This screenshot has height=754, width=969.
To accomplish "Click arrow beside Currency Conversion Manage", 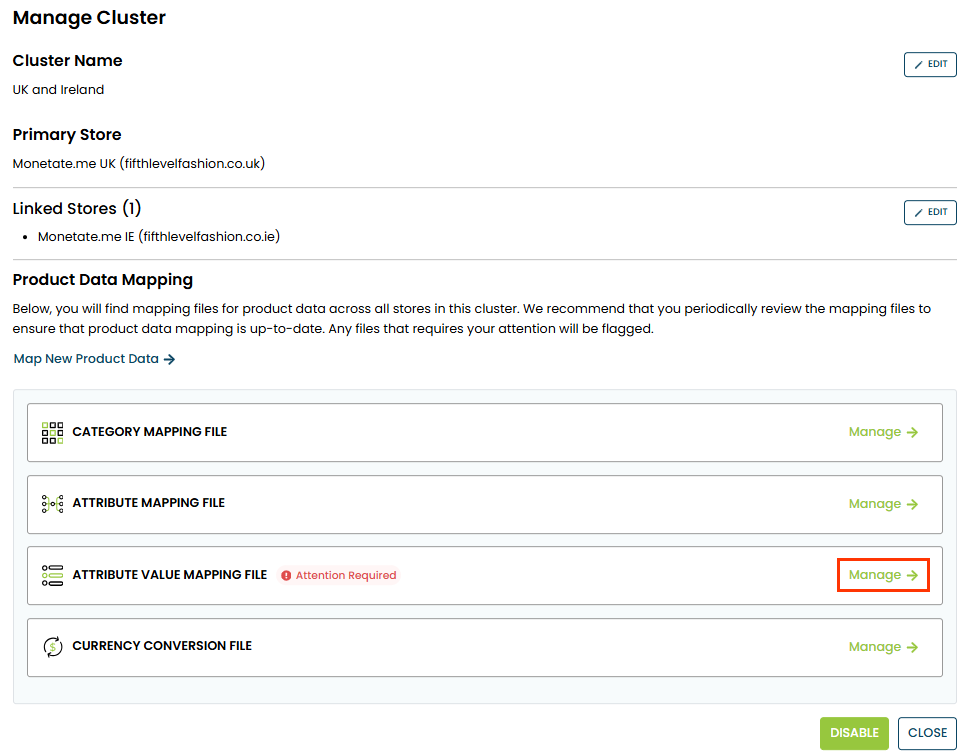I will tap(912, 648).
